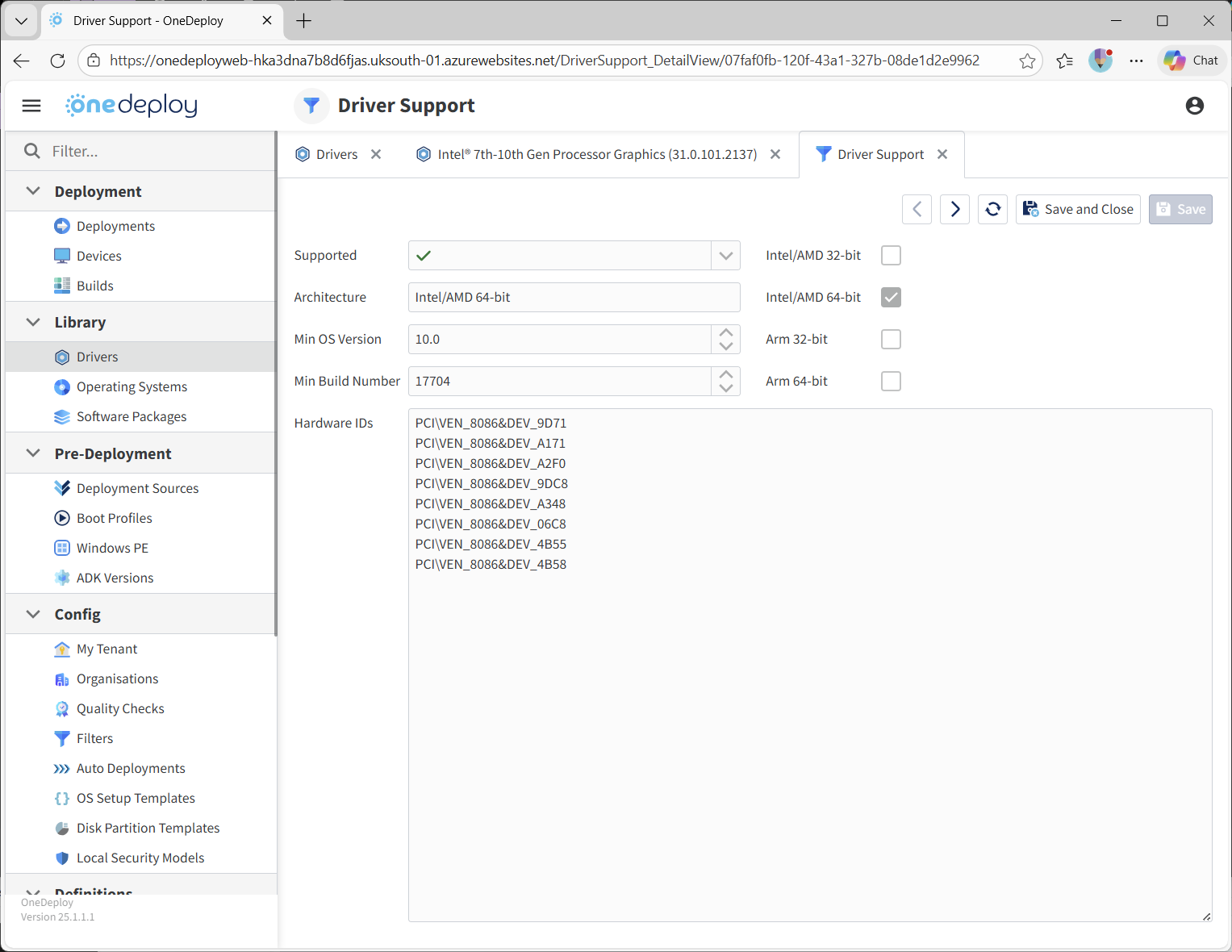
Task: Open Boot Profiles in the sidebar
Action: point(114,518)
